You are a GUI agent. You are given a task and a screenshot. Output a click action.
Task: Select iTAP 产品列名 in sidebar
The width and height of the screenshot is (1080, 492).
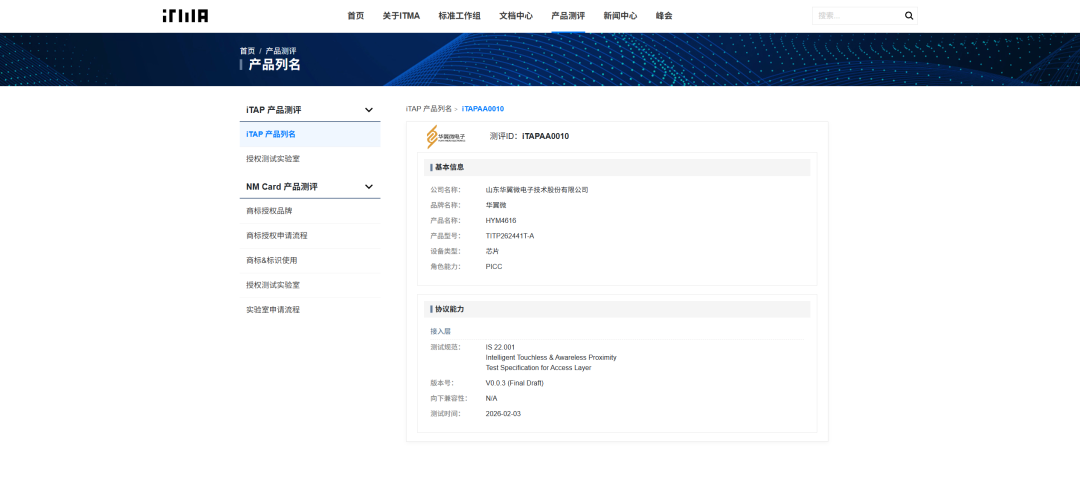point(310,134)
